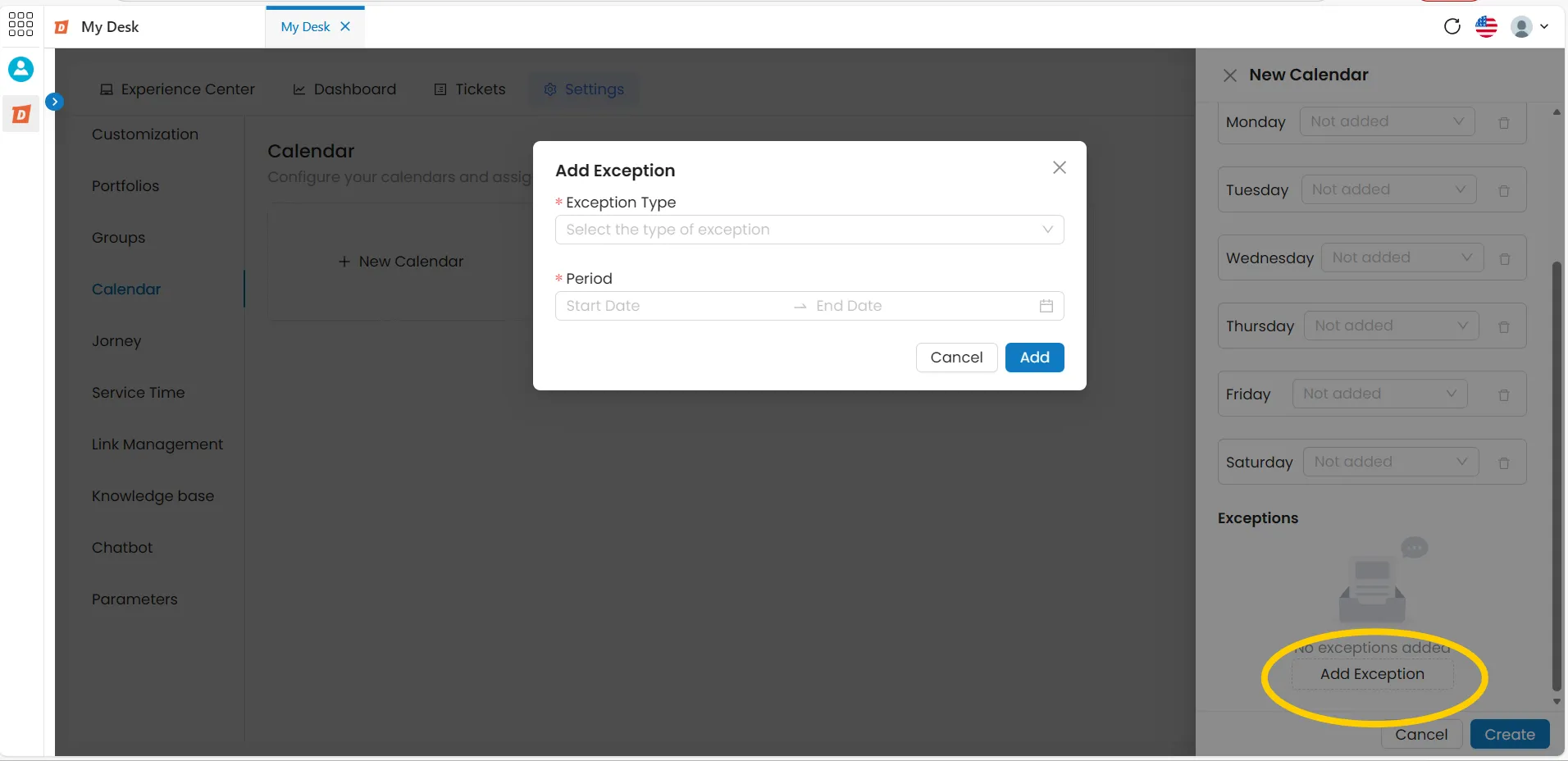Expand sidebar with the blue arrow button
This screenshot has height=761, width=1568.
(x=54, y=102)
